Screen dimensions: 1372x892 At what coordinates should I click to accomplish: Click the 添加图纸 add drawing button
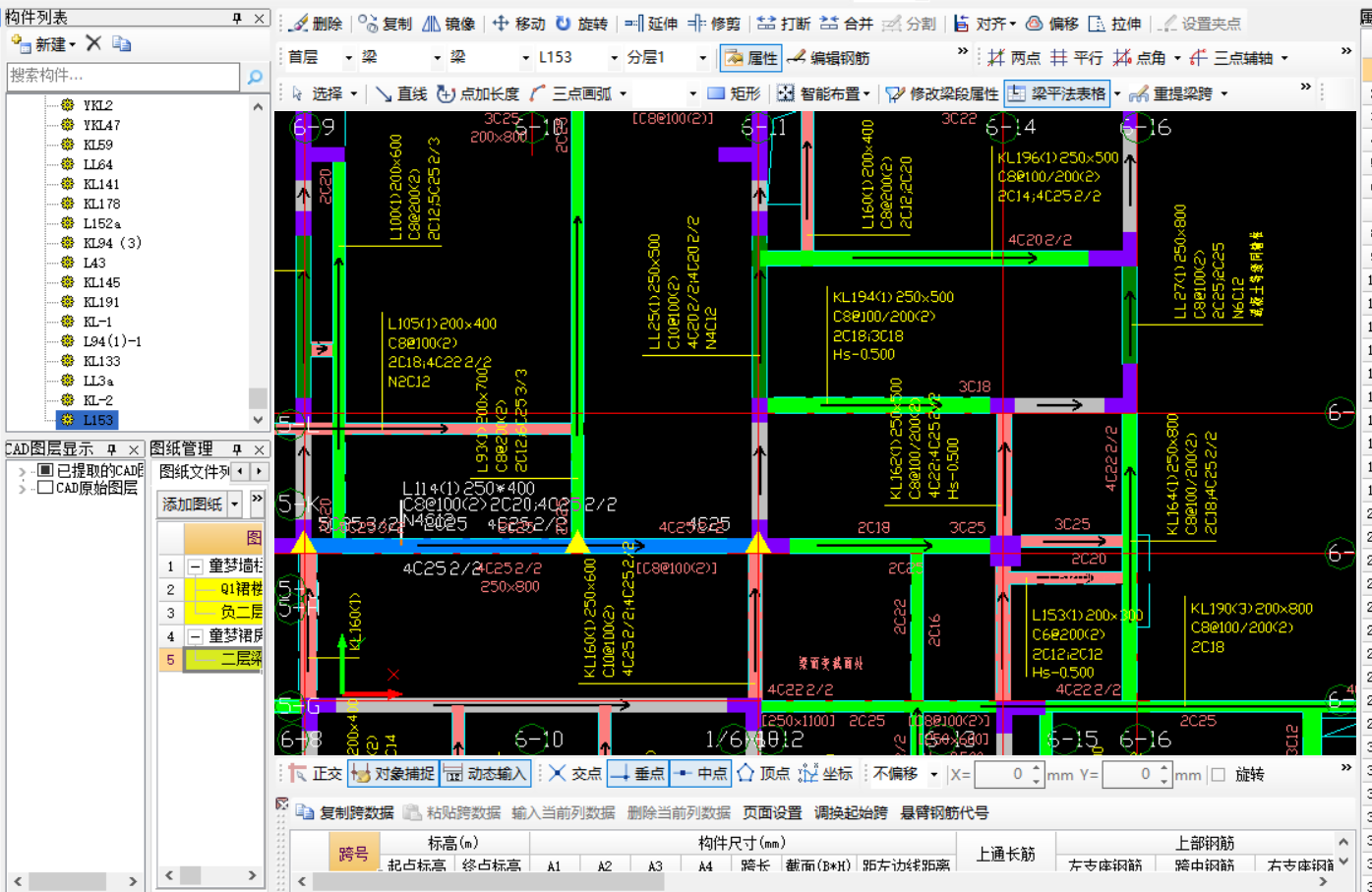(x=193, y=505)
